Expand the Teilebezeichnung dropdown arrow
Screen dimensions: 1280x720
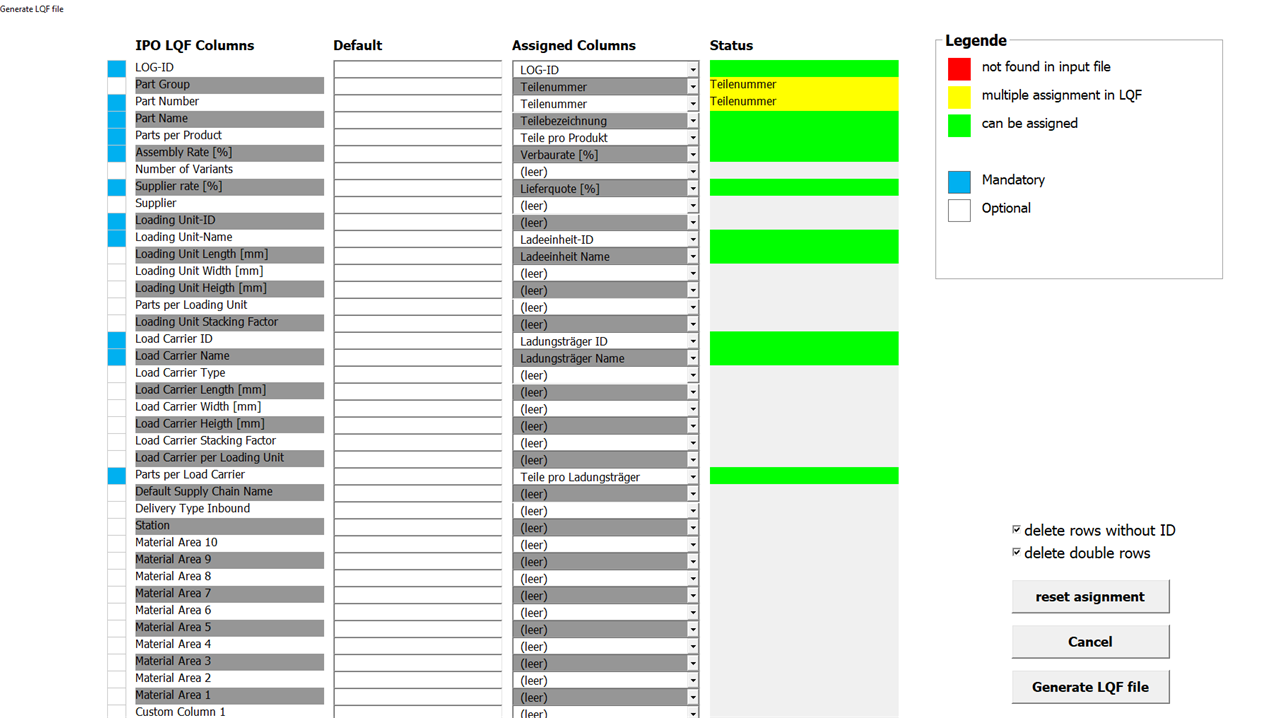692,121
